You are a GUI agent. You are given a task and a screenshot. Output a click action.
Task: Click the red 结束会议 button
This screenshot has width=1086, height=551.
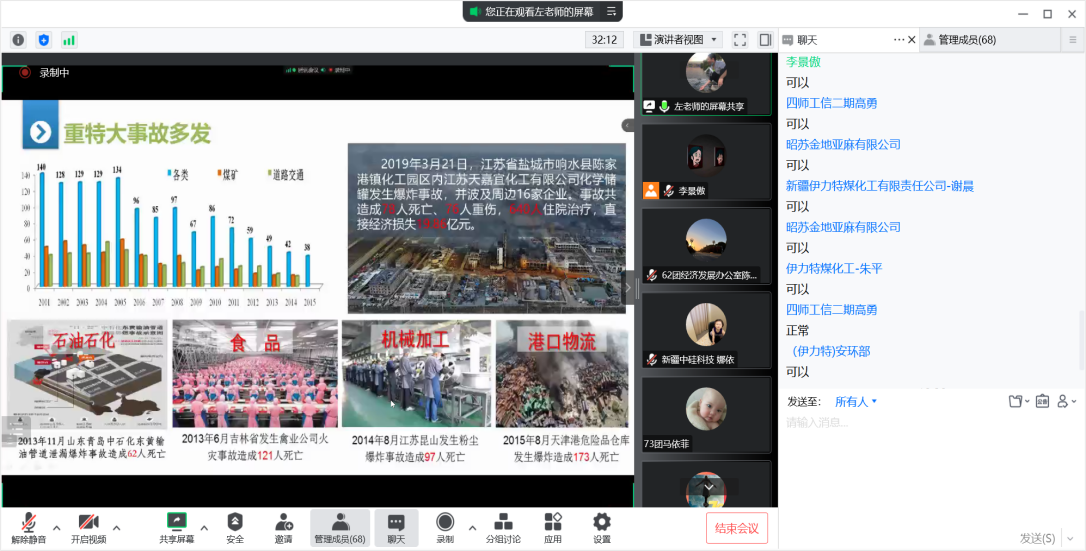[736, 528]
